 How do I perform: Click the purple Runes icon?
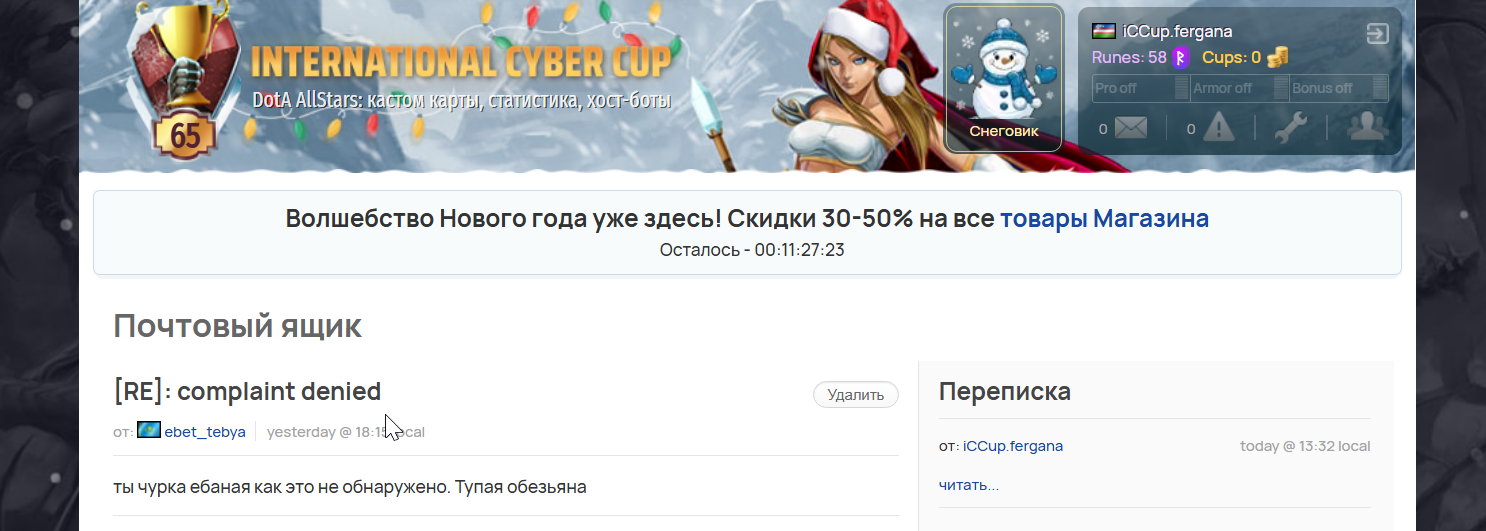click(1180, 58)
